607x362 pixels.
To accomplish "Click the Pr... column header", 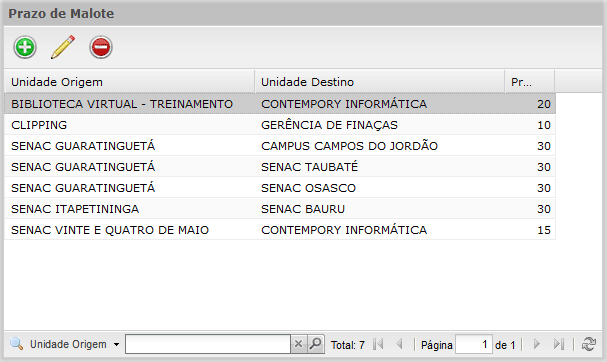I will 530,82.
